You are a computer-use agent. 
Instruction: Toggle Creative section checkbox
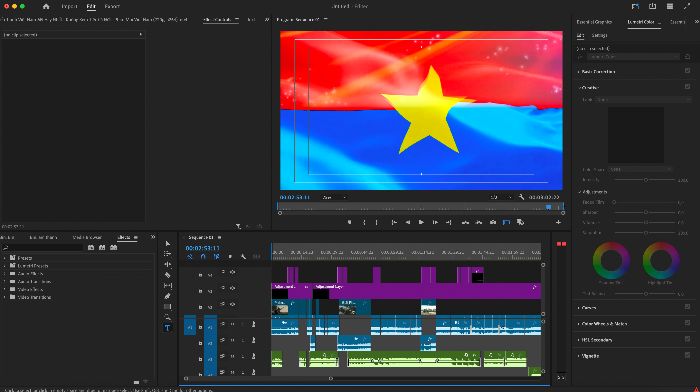688,87
